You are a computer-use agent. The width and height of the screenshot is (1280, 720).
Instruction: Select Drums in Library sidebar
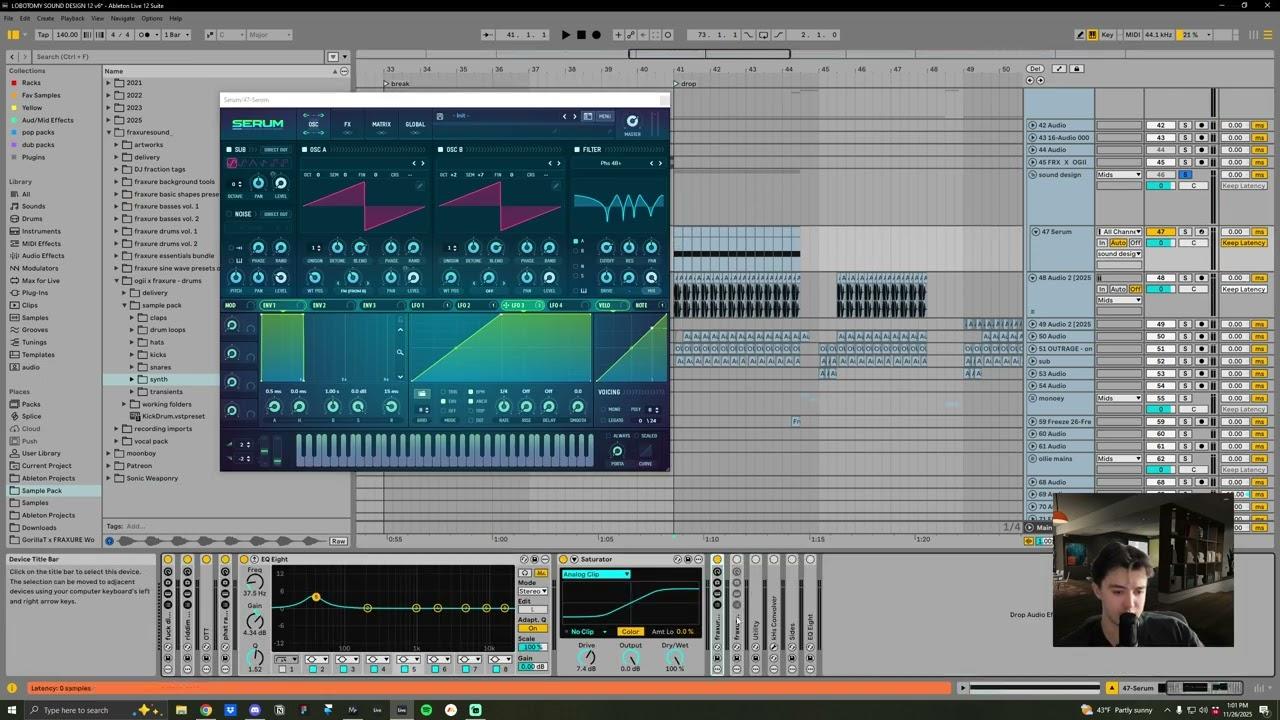pos(32,219)
